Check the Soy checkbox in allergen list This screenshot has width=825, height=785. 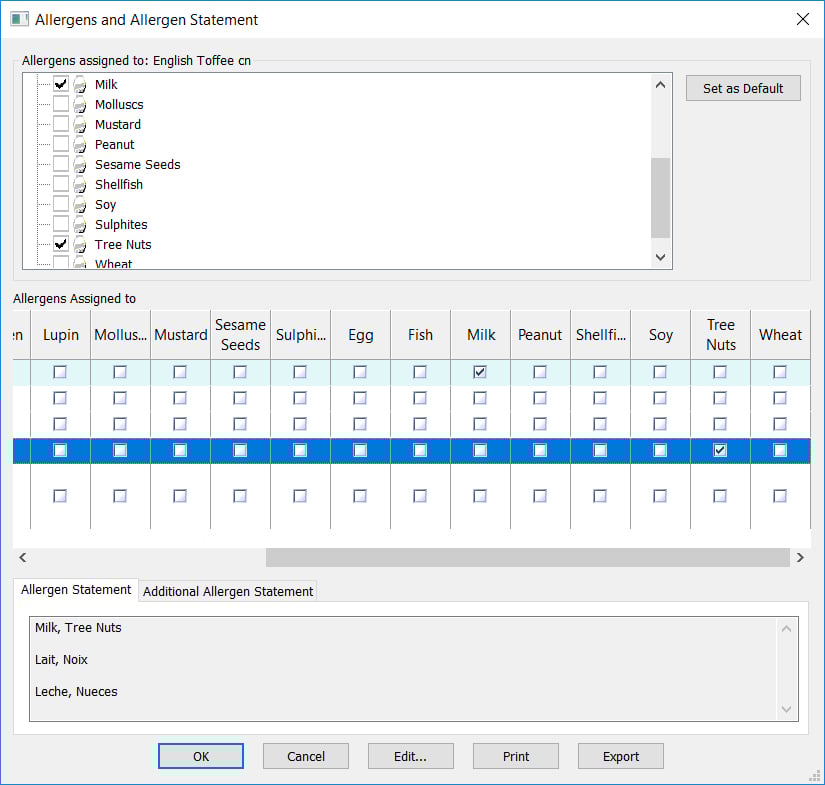pyautogui.click(x=61, y=205)
